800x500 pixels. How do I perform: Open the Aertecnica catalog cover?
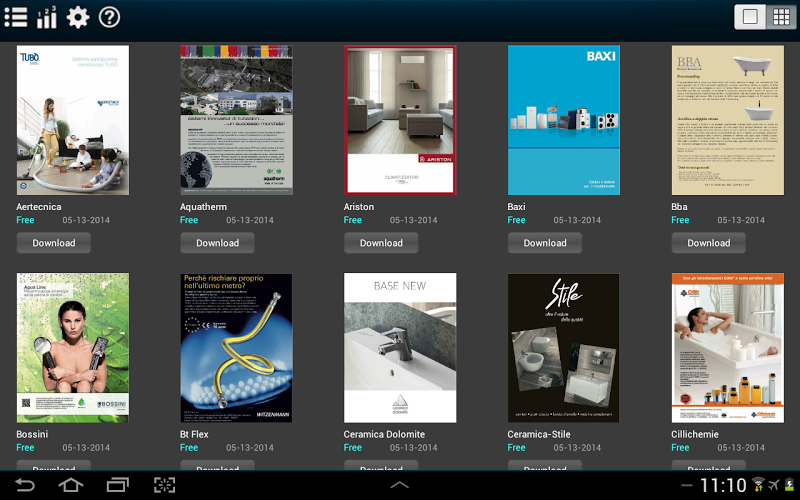[72, 120]
